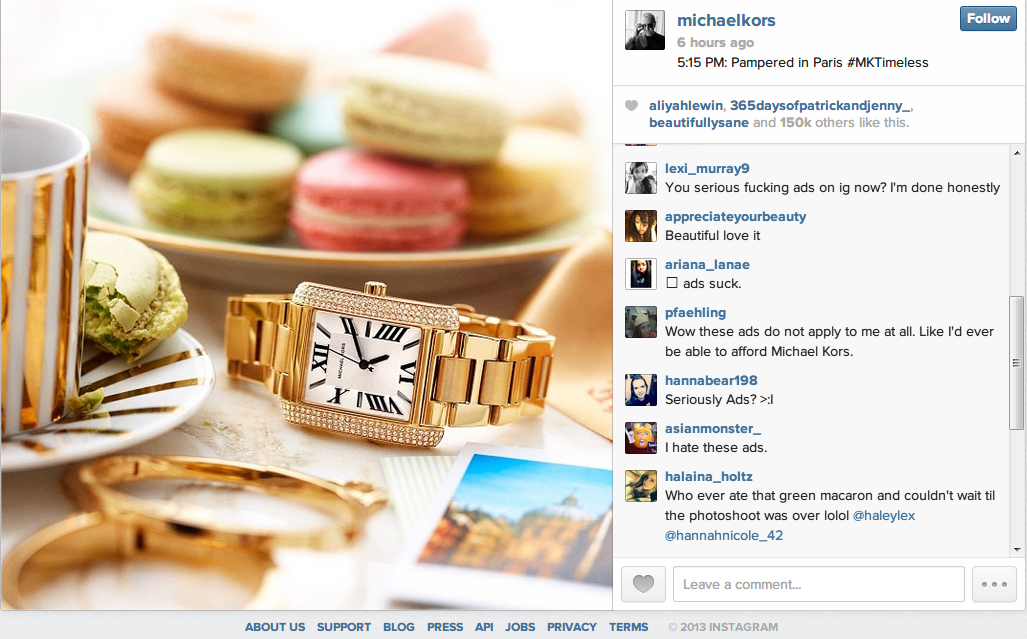Click the heart like button below the comments
Screen dimensions: 1027x639
643,583
